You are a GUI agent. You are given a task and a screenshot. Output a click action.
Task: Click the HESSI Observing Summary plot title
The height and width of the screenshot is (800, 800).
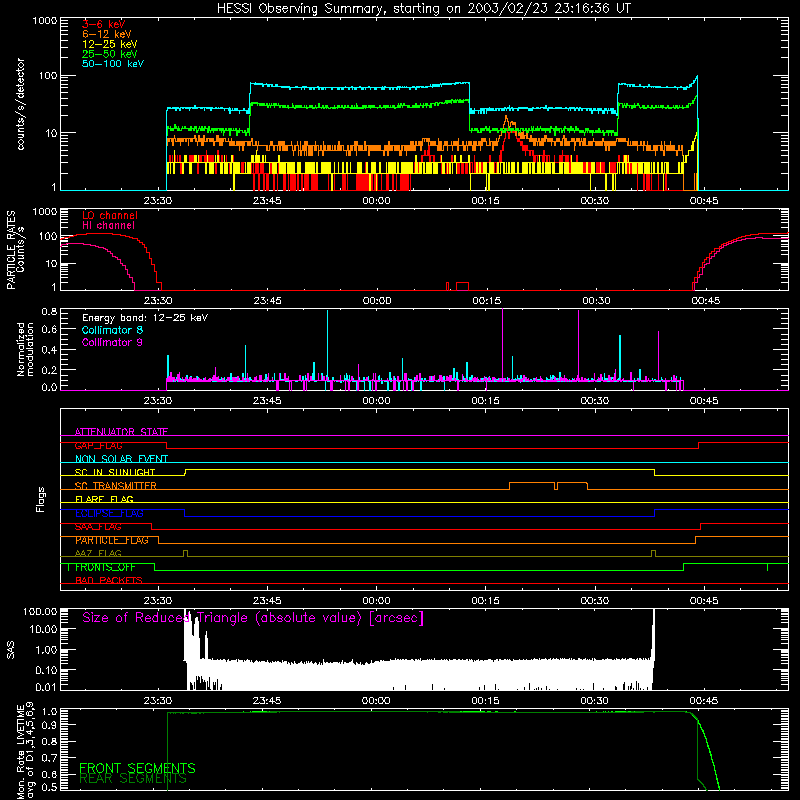pos(423,9)
